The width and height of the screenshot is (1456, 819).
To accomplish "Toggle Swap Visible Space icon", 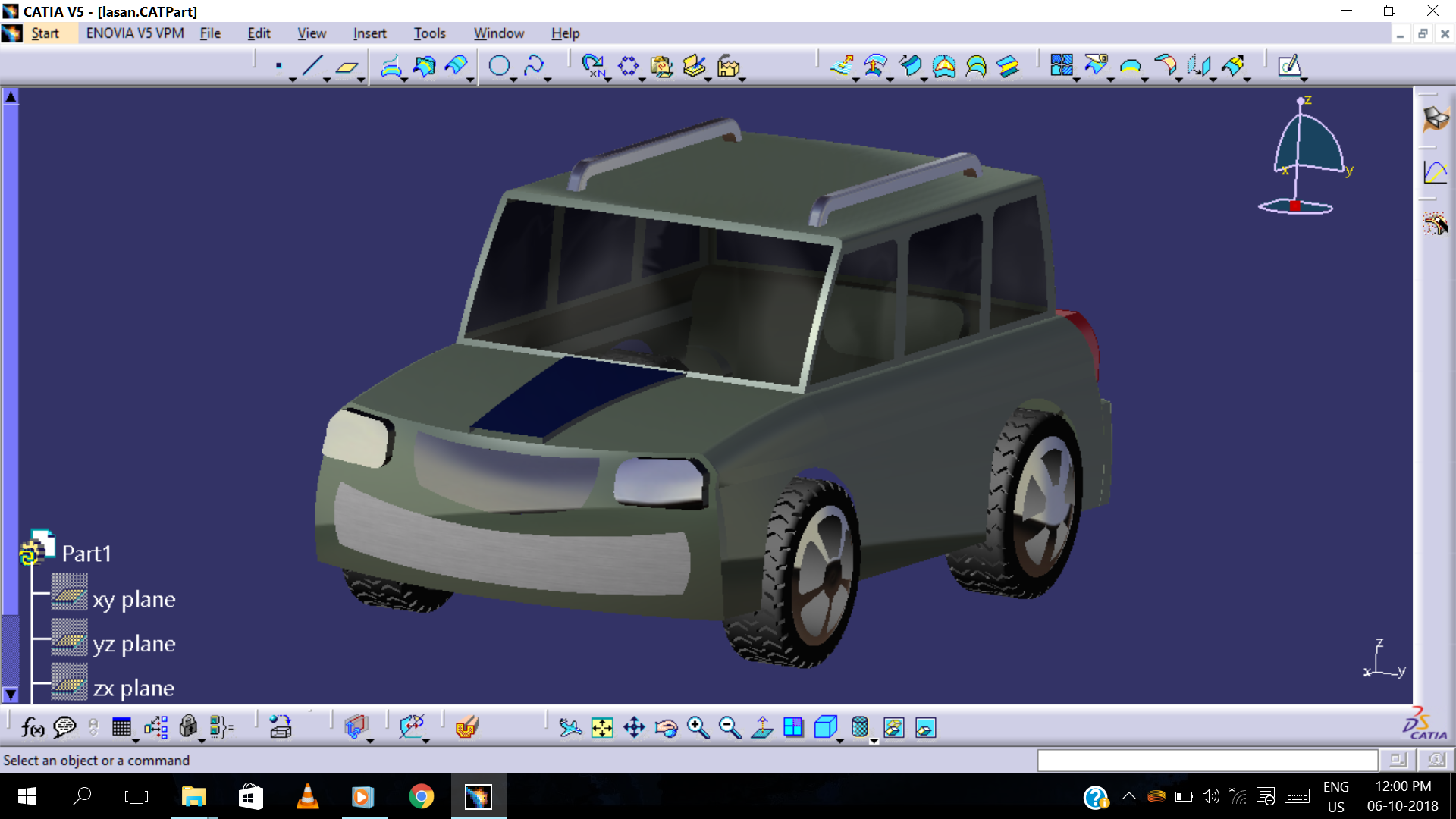I will [925, 728].
